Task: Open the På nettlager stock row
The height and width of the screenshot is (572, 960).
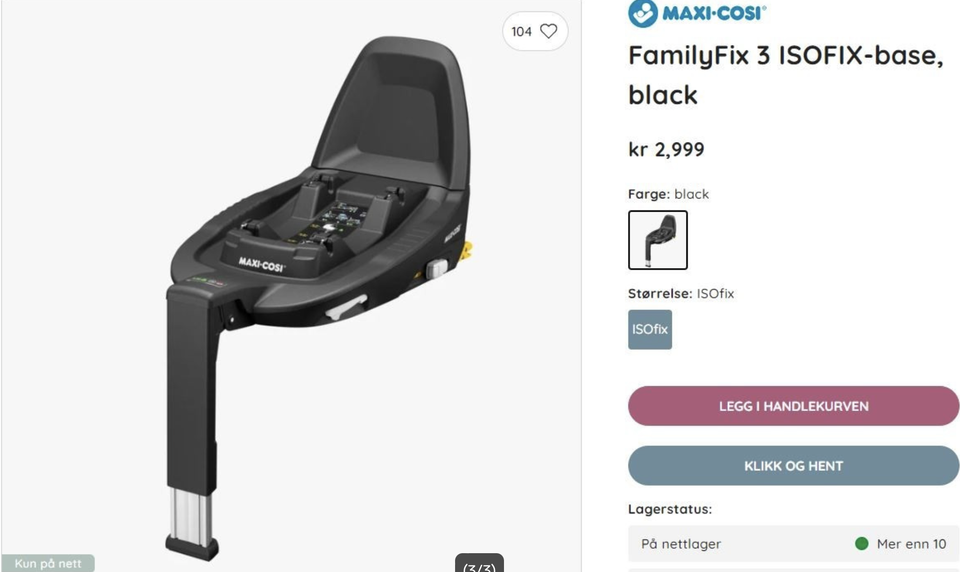Action: pyautogui.click(x=793, y=544)
